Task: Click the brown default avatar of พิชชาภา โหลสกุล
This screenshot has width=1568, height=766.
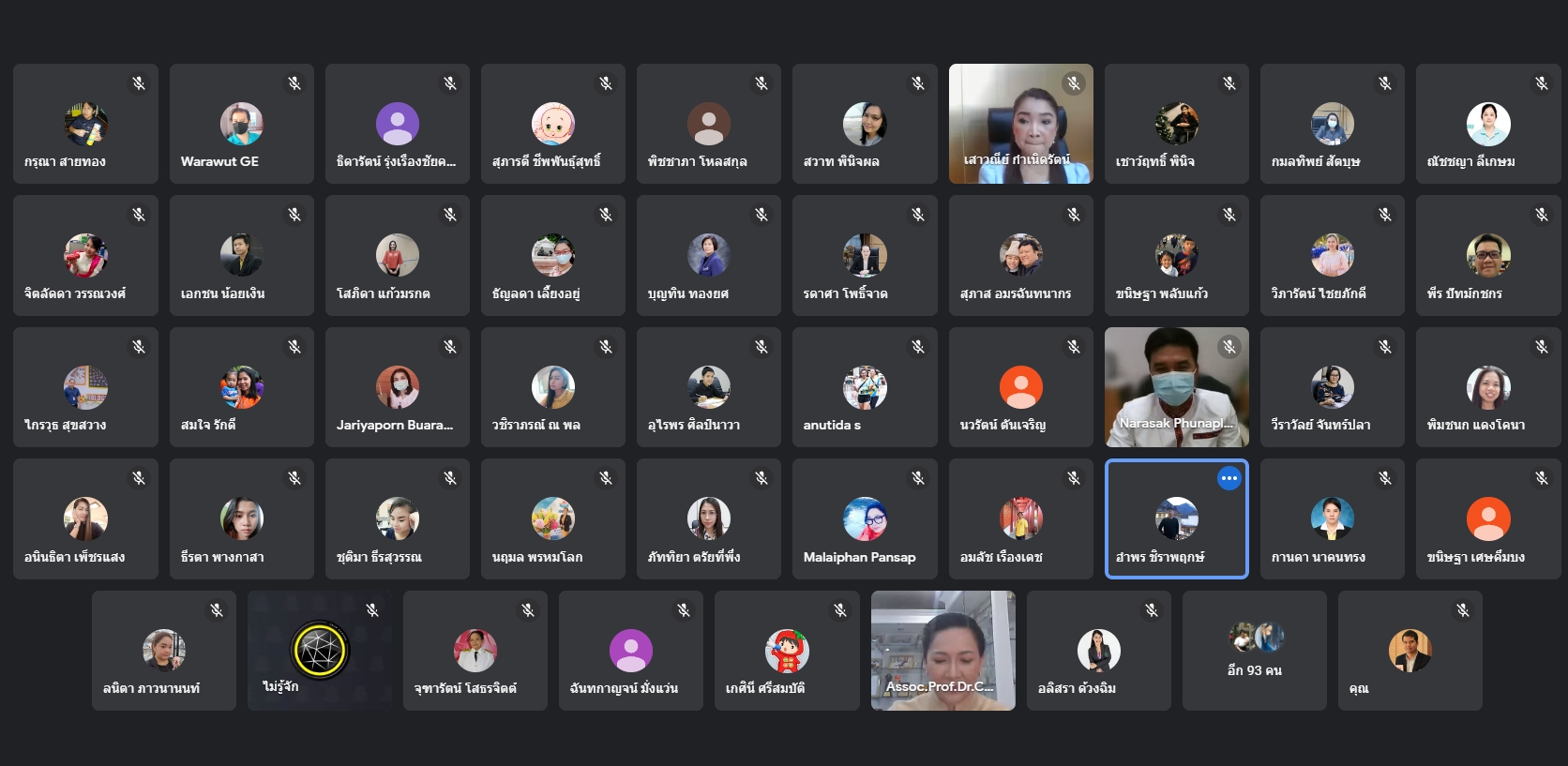Action: pyautogui.click(x=709, y=124)
